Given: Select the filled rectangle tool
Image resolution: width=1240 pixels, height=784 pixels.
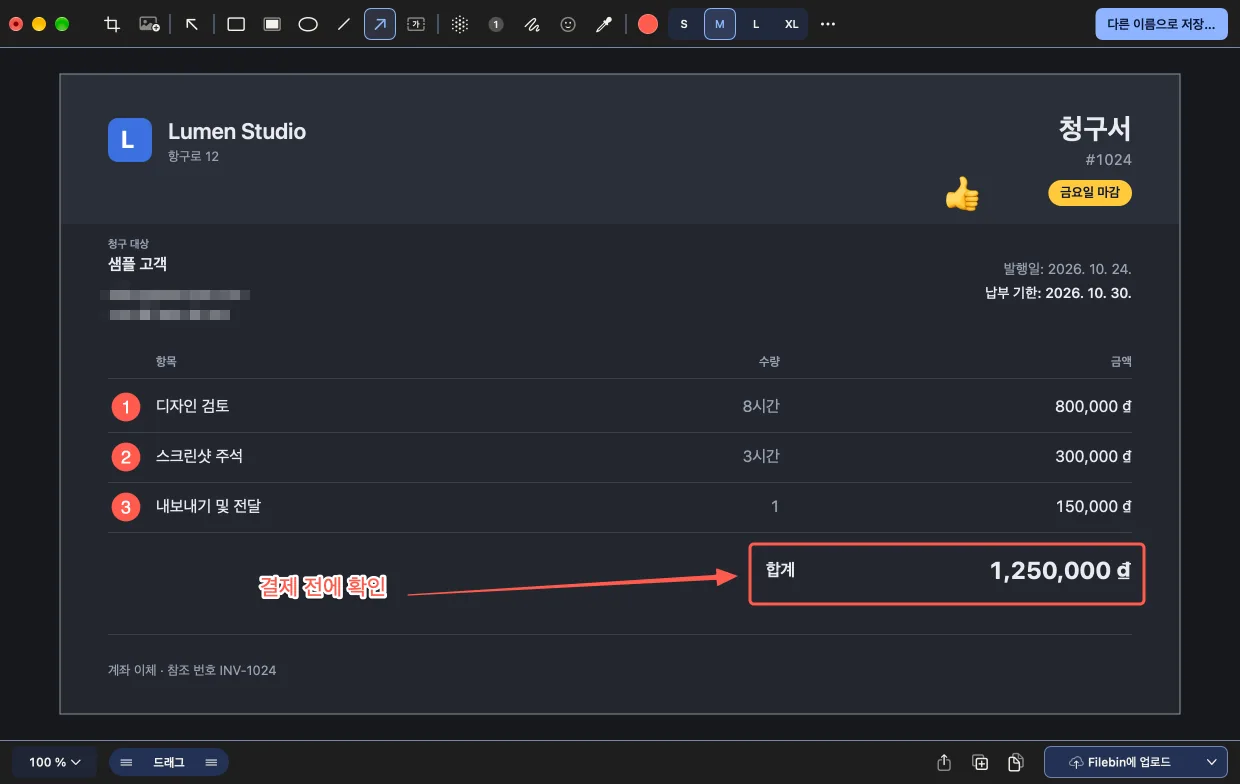Looking at the screenshot, I should (272, 24).
